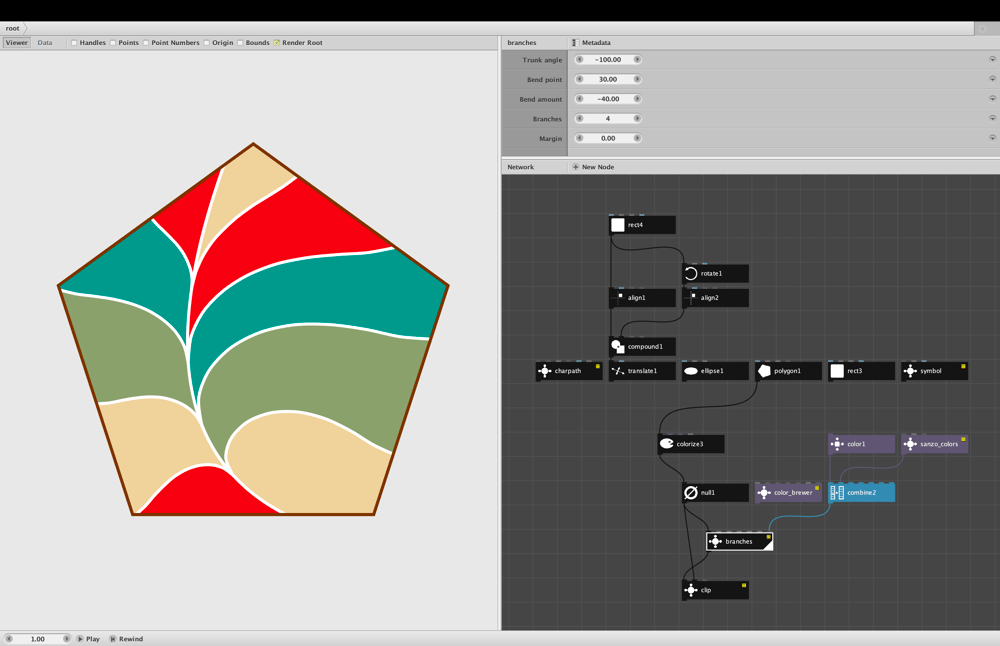Select the align2 node icon
Image resolution: width=1000 pixels, height=646 pixels.
pos(691,298)
